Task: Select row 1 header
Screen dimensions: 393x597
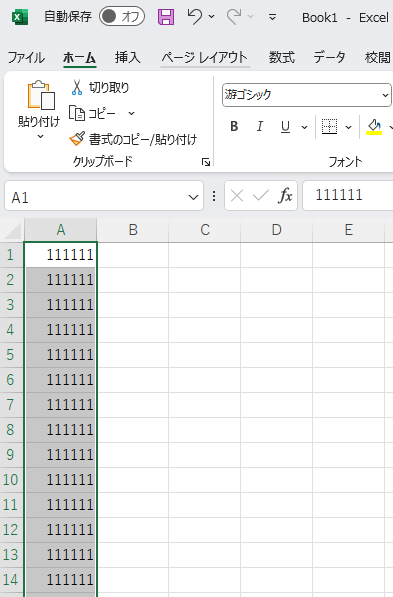Action: coord(11,255)
